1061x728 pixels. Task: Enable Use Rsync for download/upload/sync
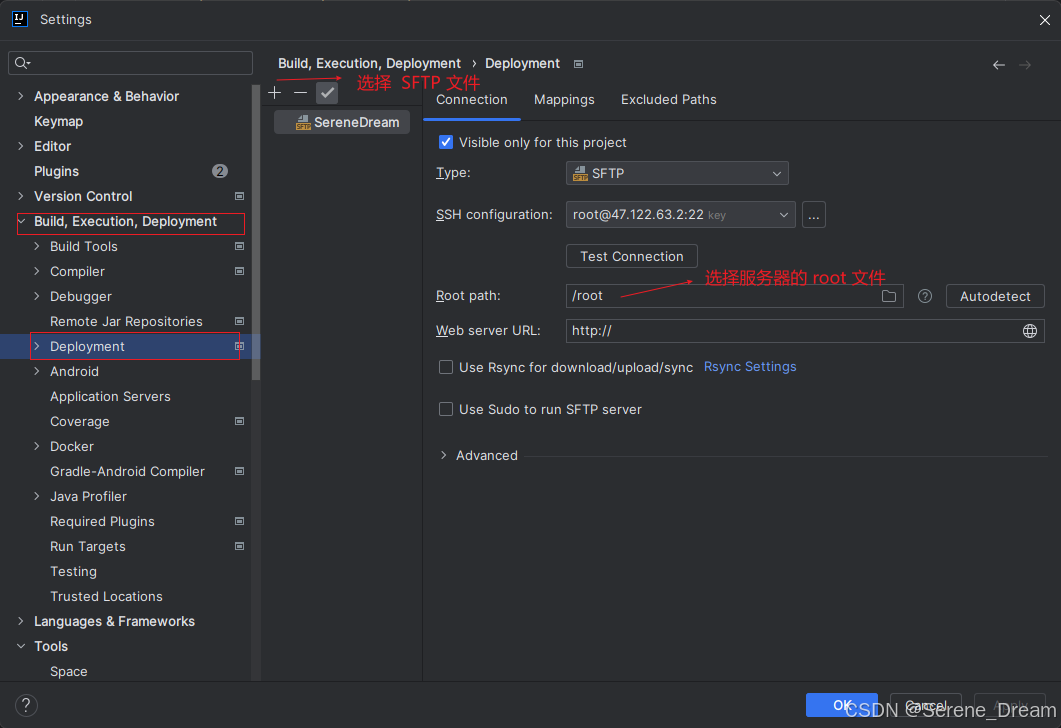coord(446,367)
